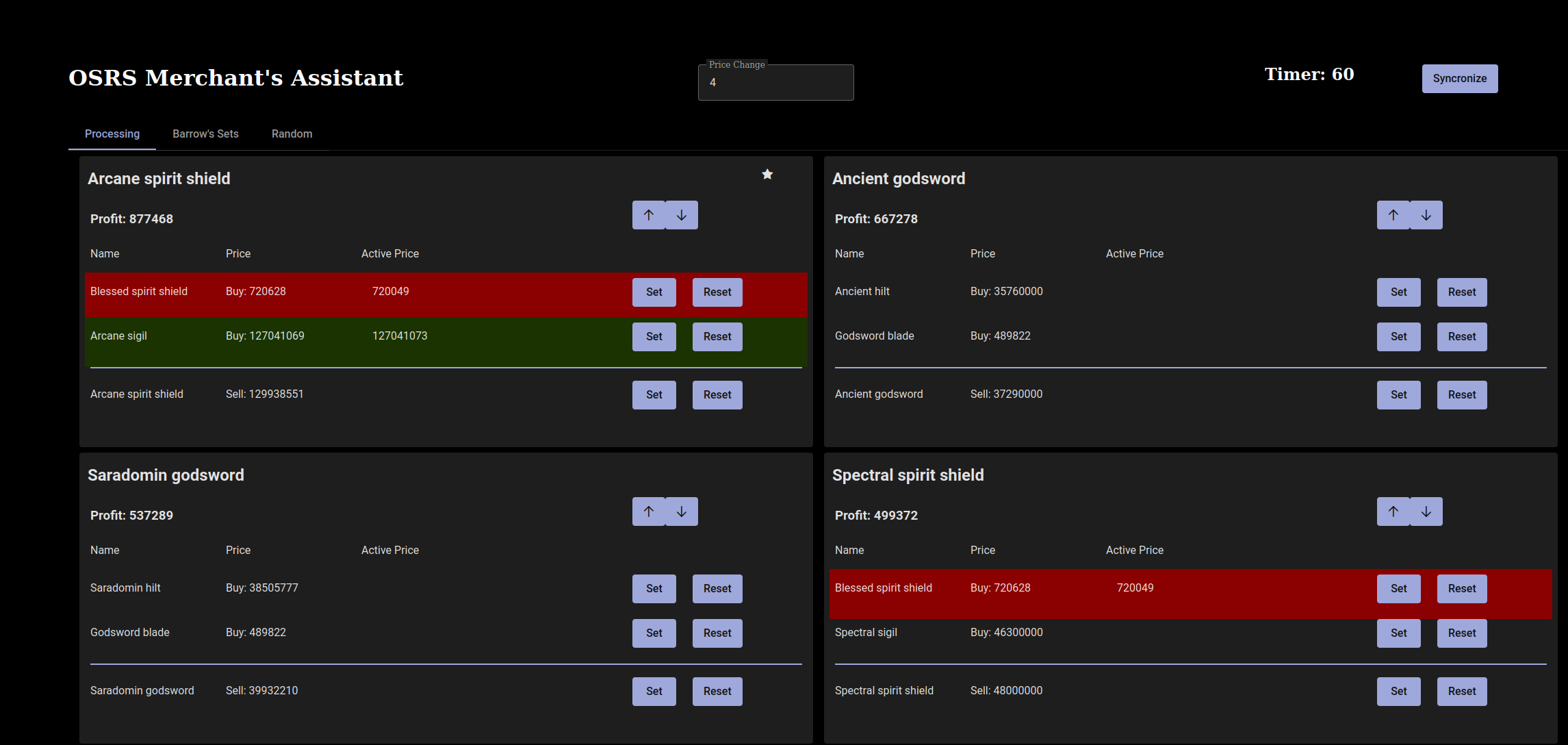Reset Godsword blade price in Saradomin godsword card
Screen dimensions: 1568x745
pos(717,633)
